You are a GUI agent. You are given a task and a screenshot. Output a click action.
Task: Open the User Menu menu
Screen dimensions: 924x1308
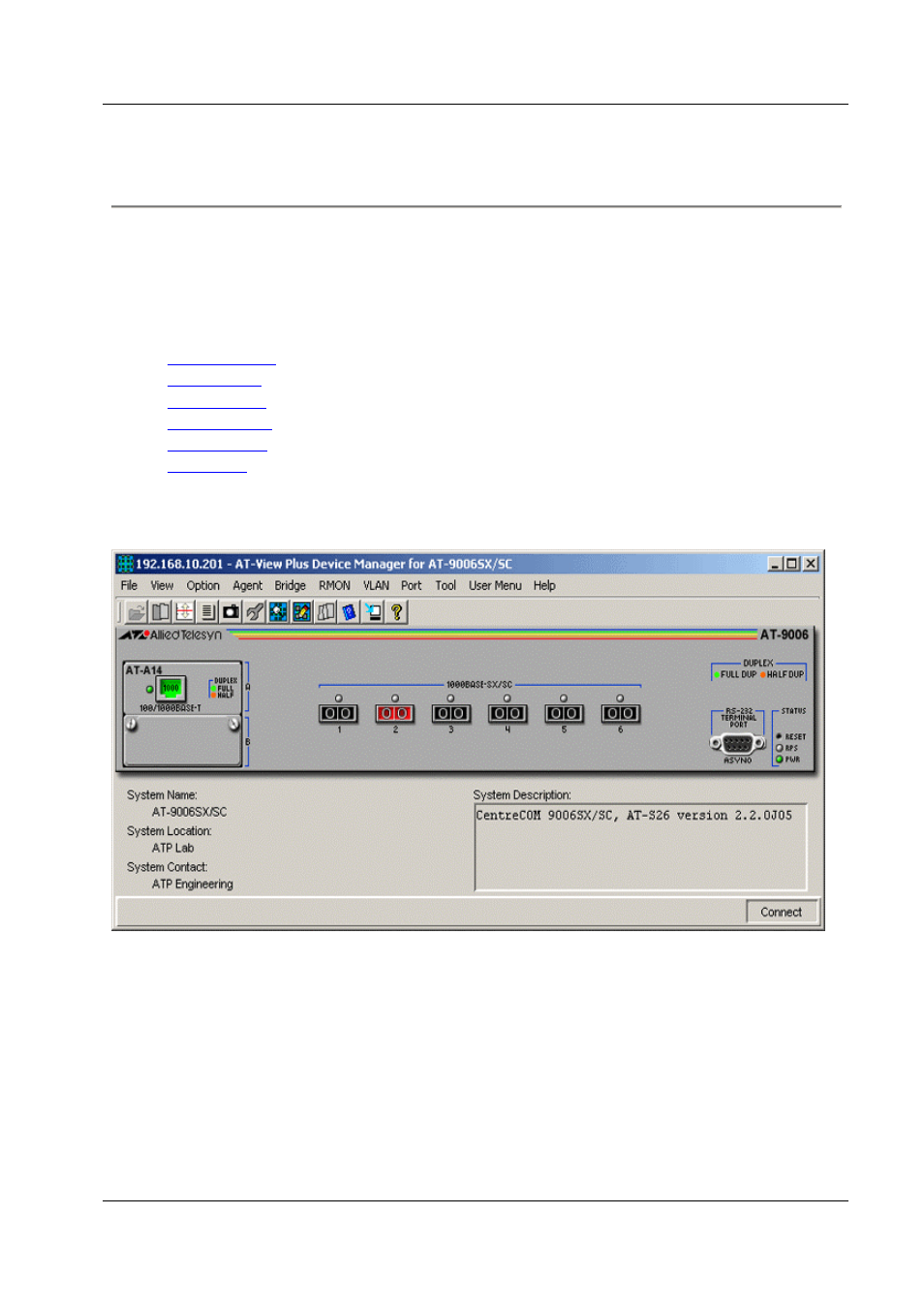coord(495,585)
